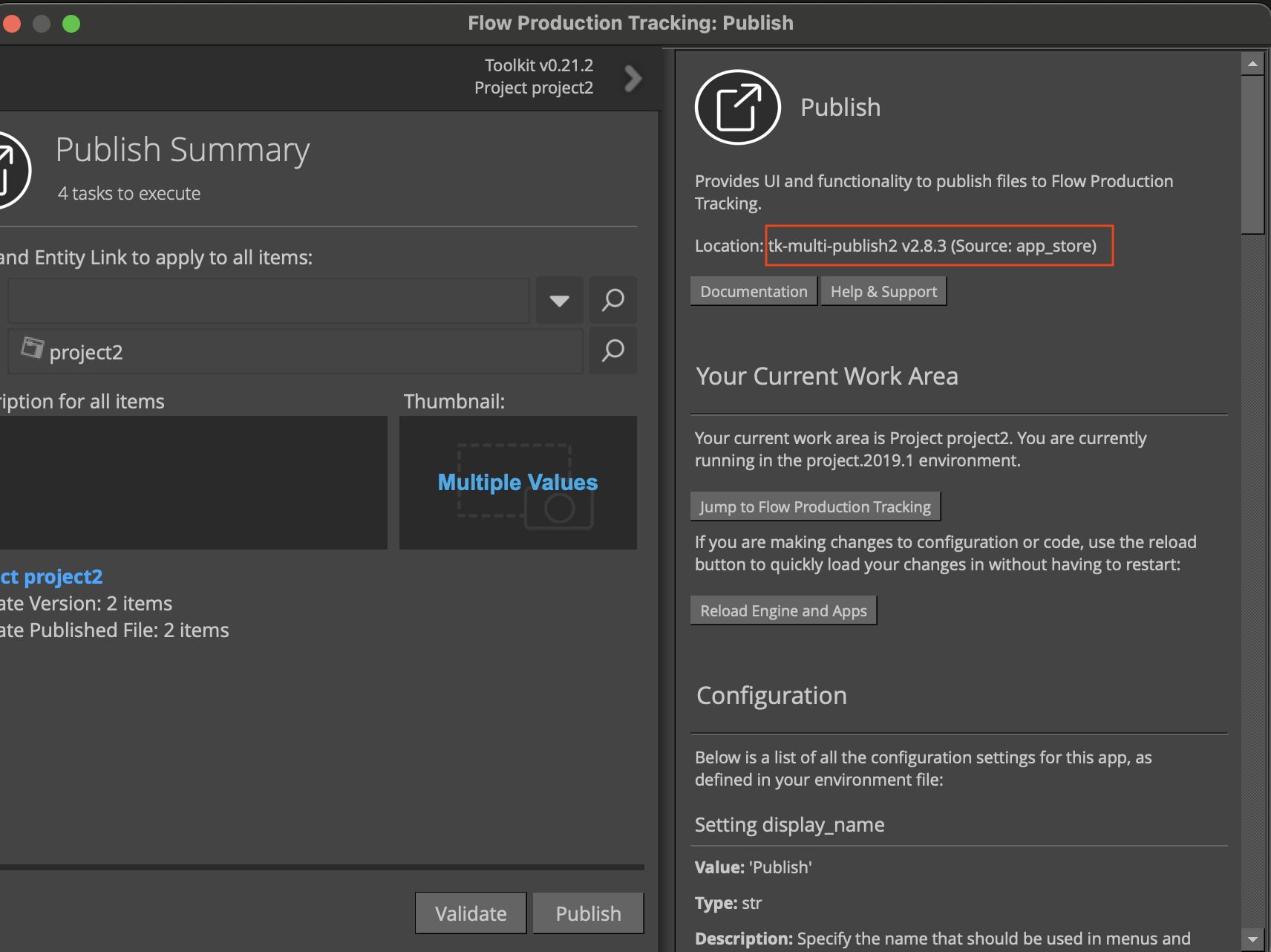
Task: Open the task dropdown arrow
Action: click(x=559, y=300)
